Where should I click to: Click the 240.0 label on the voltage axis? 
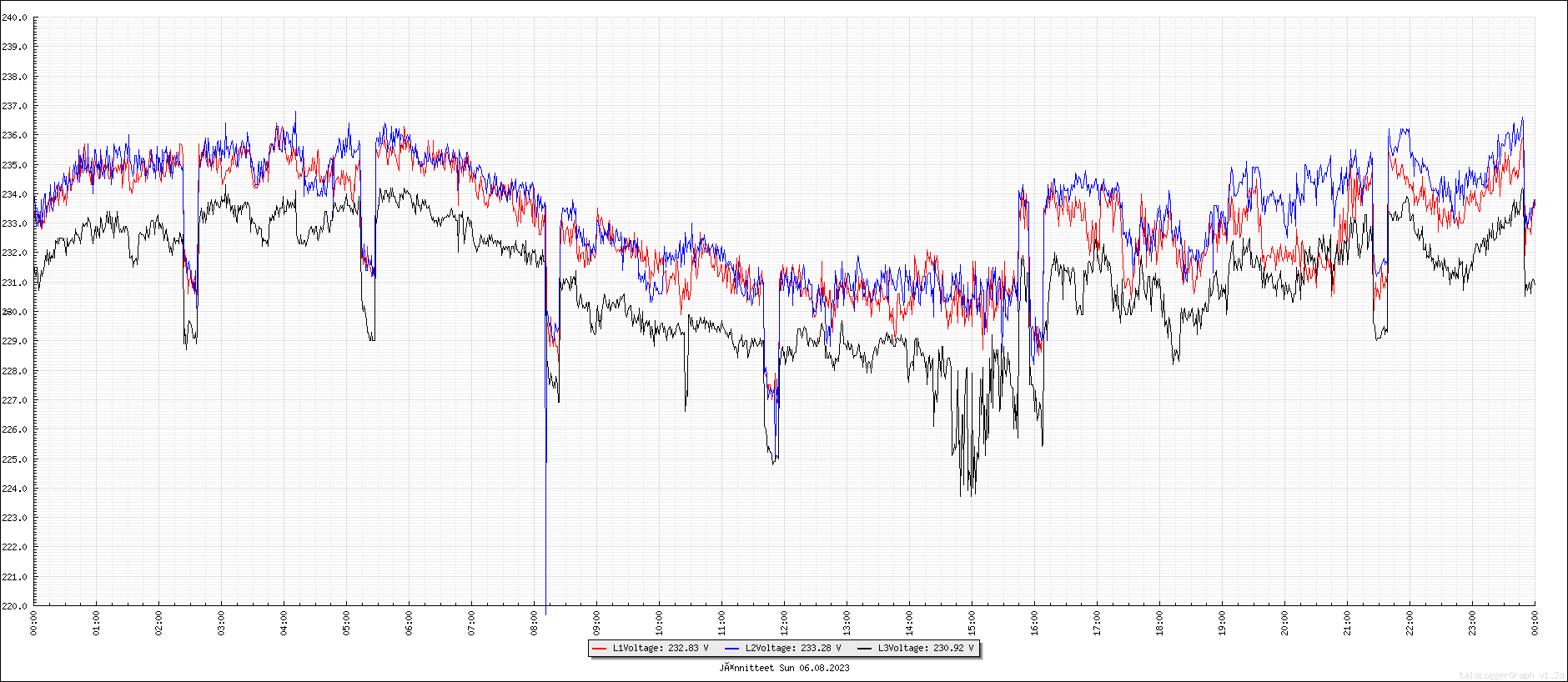pyautogui.click(x=14, y=18)
